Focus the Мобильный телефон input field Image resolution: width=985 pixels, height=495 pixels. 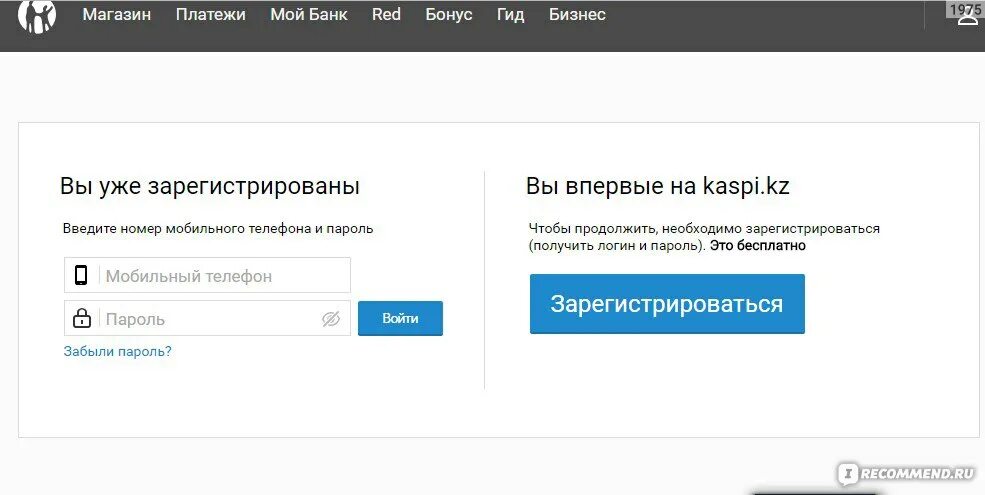tap(207, 275)
